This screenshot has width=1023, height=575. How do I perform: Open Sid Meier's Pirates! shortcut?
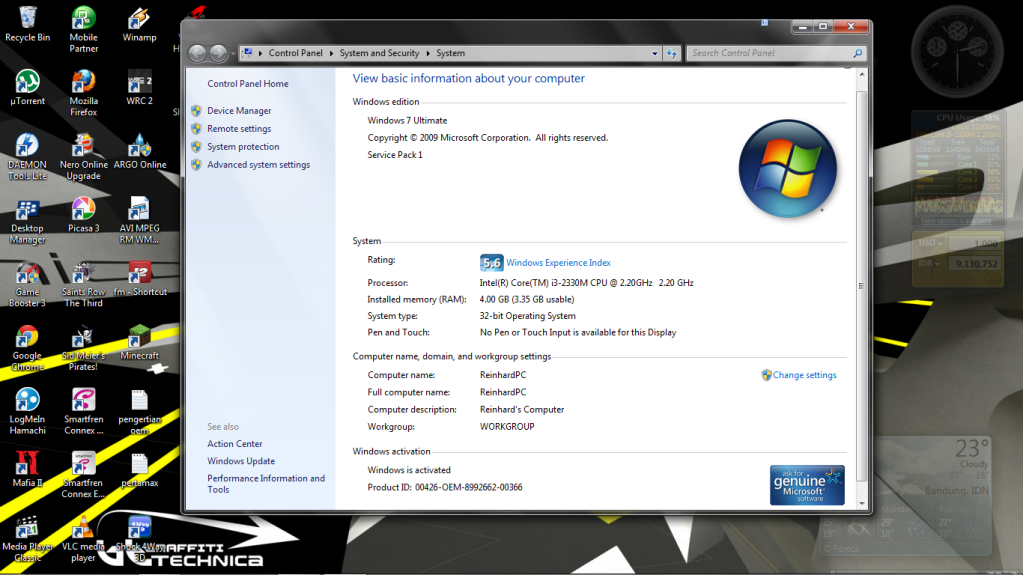click(x=84, y=348)
